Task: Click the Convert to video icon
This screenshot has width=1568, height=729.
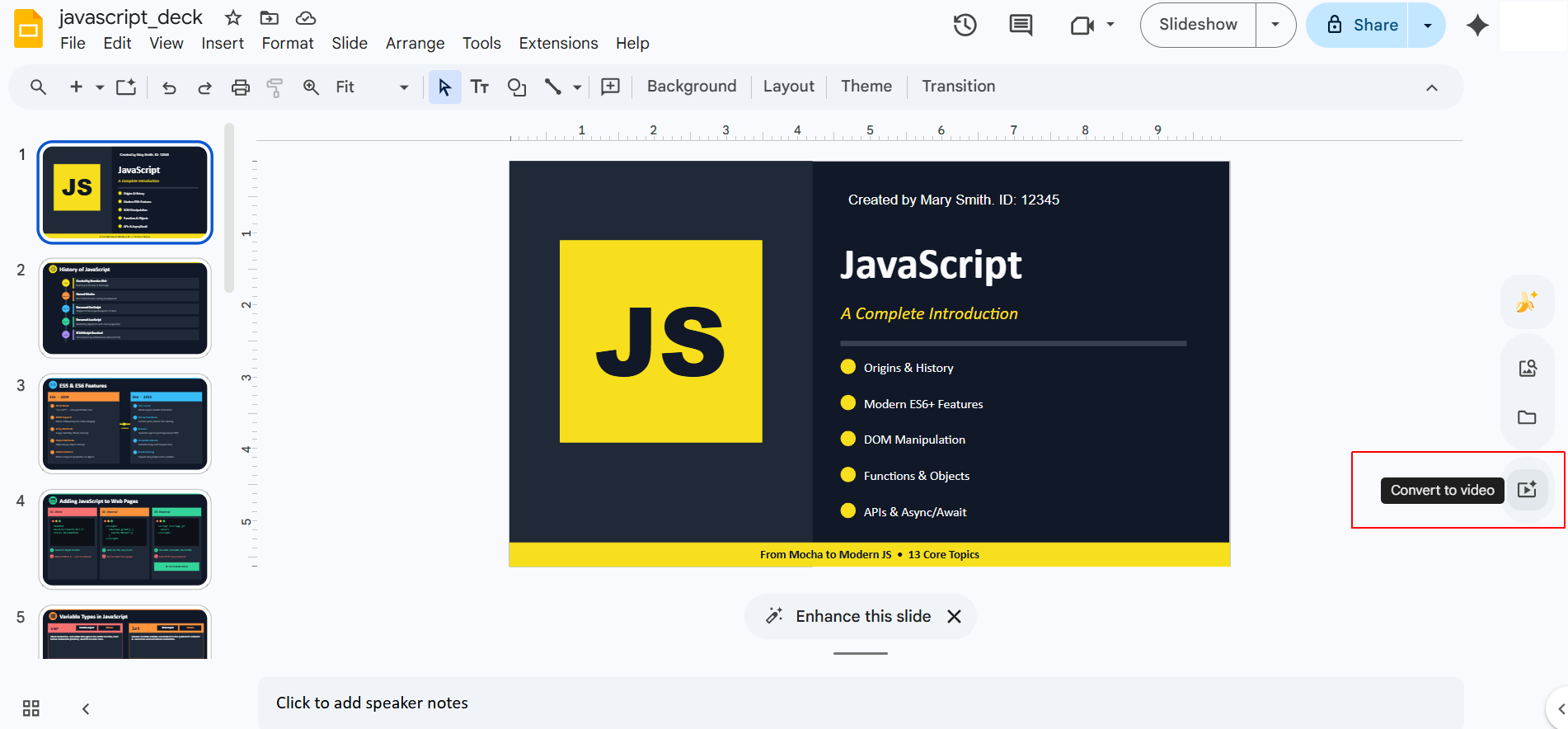Action: coord(1528,489)
